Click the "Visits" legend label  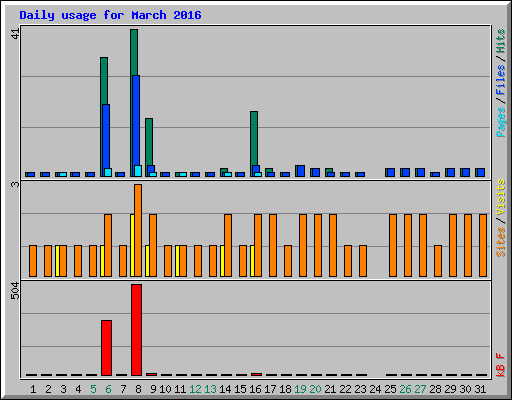tap(501, 197)
